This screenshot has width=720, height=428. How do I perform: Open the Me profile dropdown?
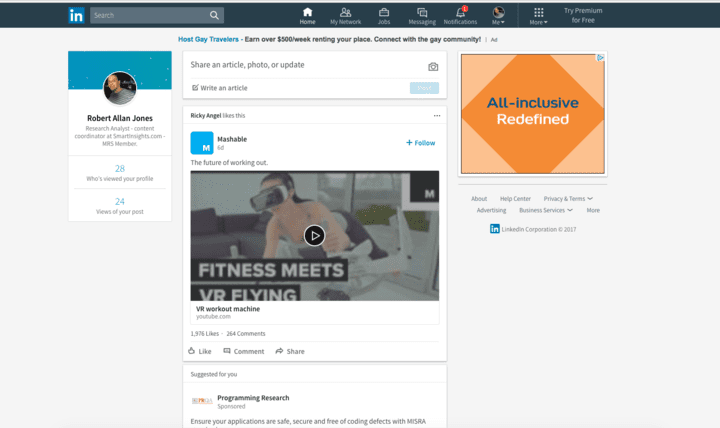[x=498, y=15]
